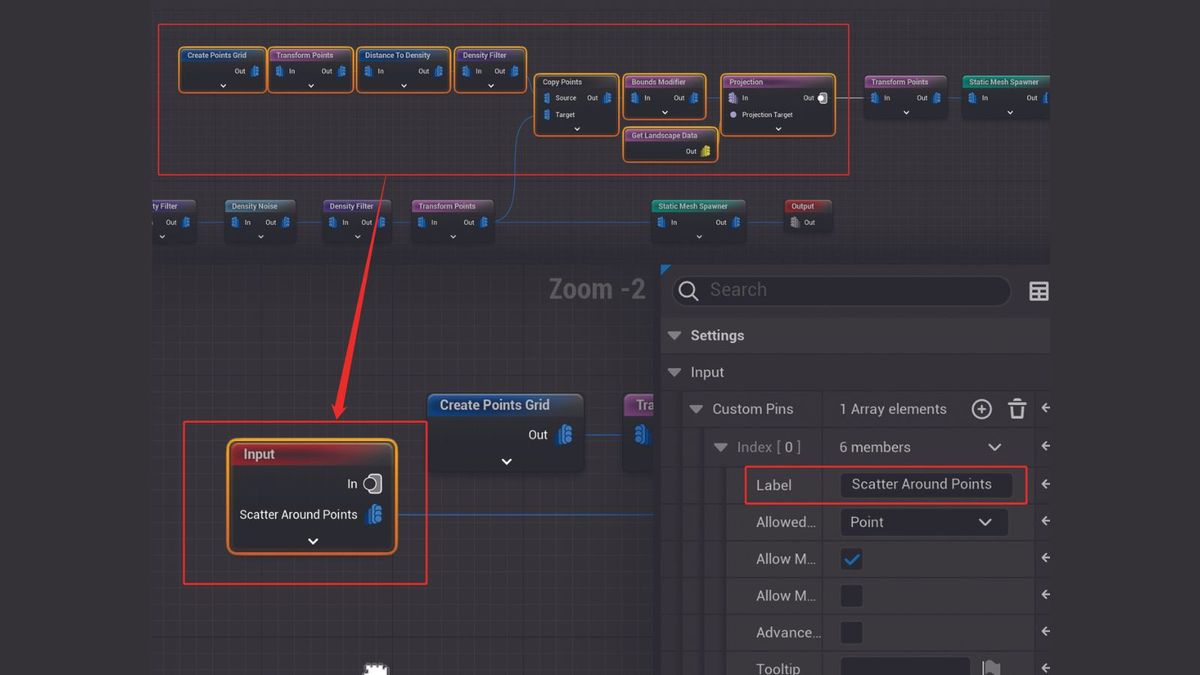The image size is (1200, 675).
Task: Collapse the Settings section
Action: click(674, 335)
